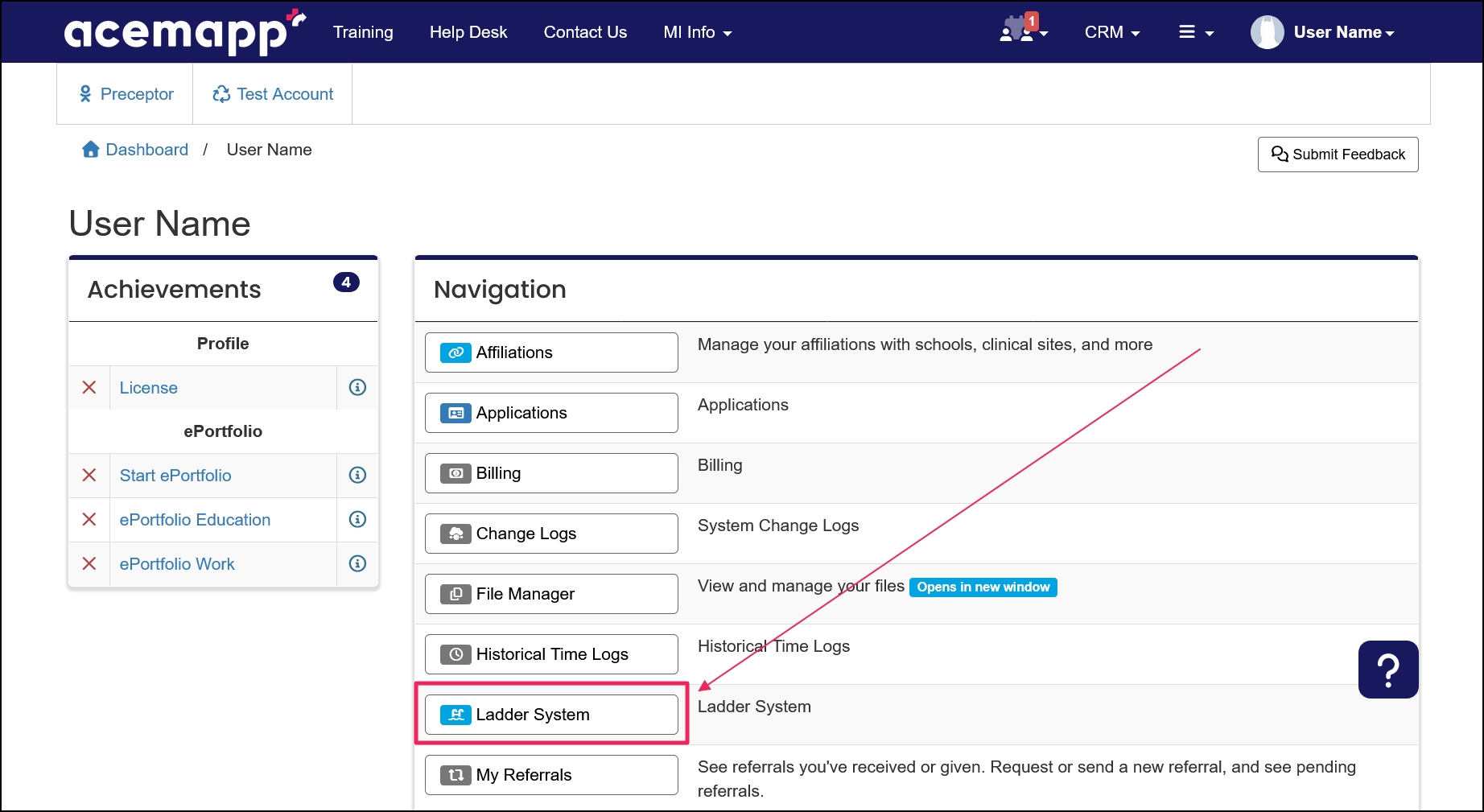Viewport: 1484px width, 812px height.
Task: Expand the CRM dropdown
Action: [x=1112, y=32]
